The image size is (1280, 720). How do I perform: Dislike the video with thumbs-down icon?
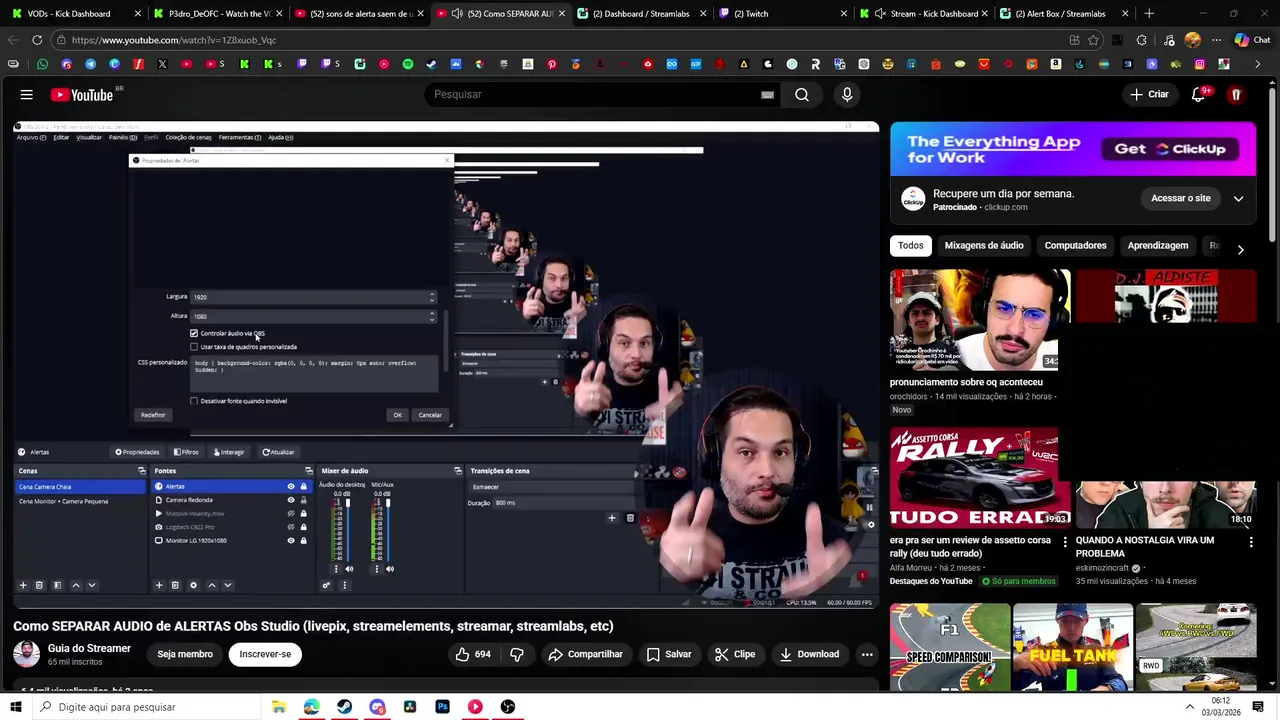coord(517,654)
